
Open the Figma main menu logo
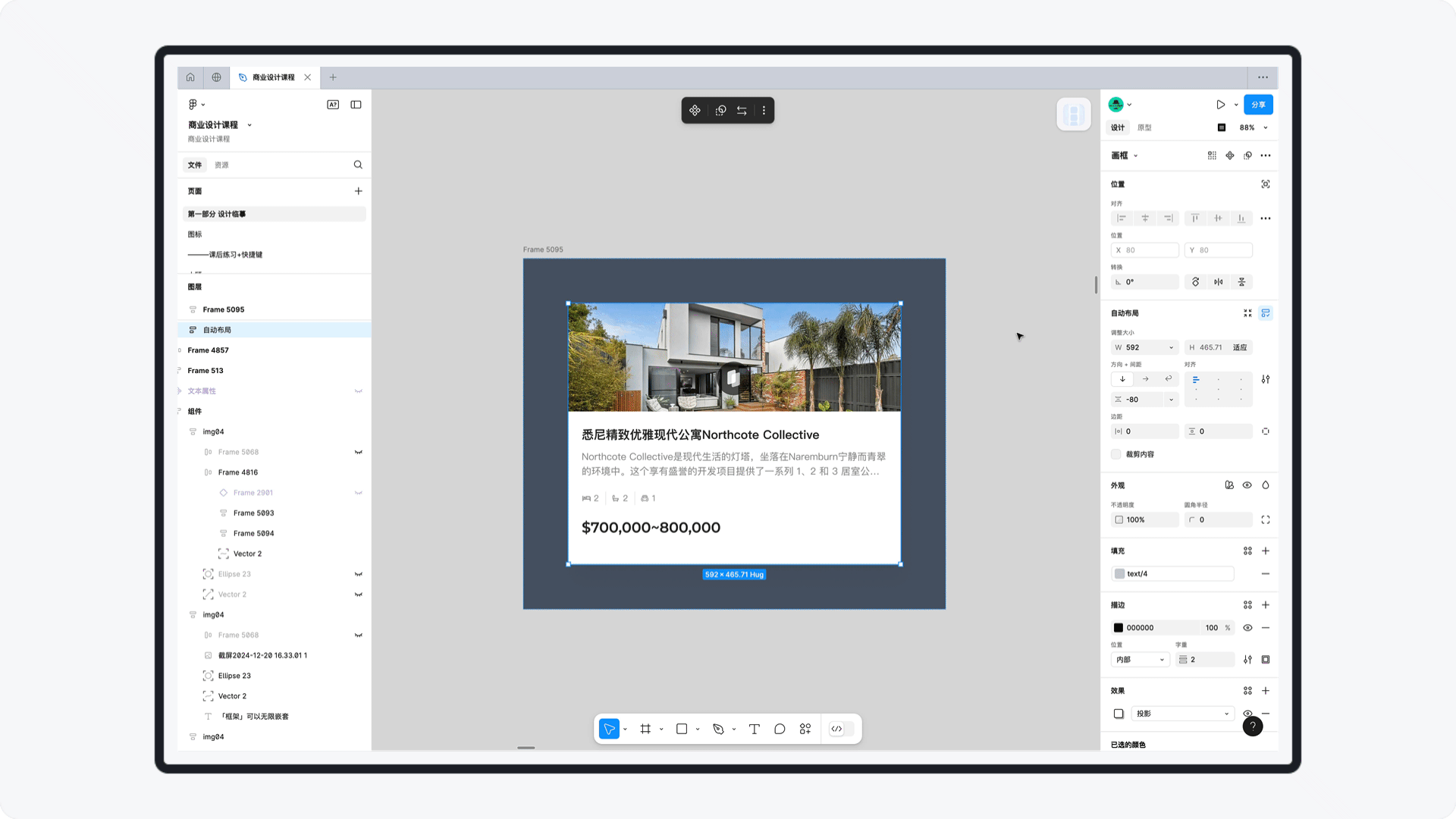point(193,105)
